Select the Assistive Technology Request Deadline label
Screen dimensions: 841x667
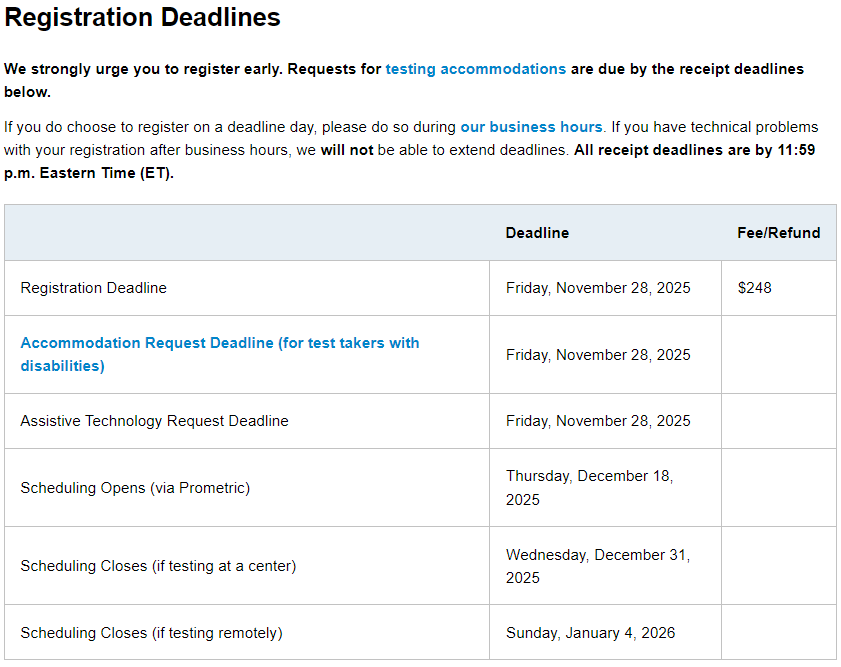154,421
